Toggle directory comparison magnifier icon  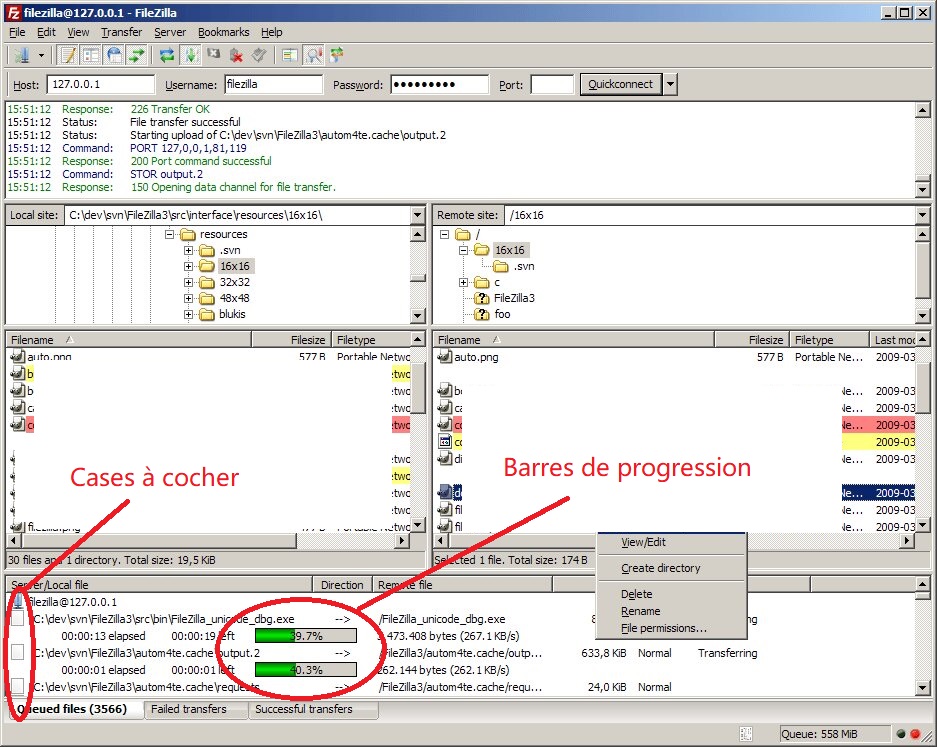coord(313,56)
